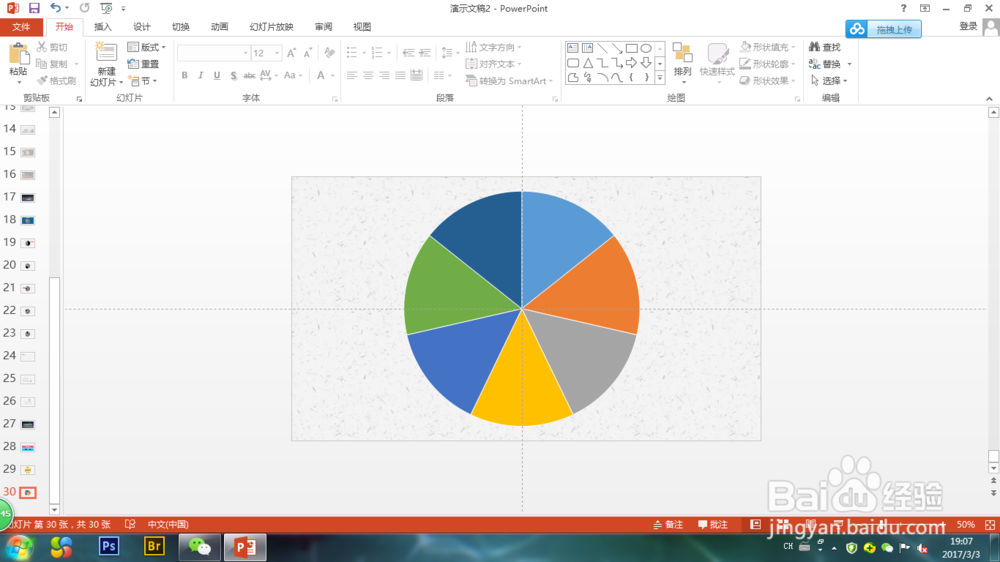
Task: Click the Increase Indent icon
Action: coord(425,53)
